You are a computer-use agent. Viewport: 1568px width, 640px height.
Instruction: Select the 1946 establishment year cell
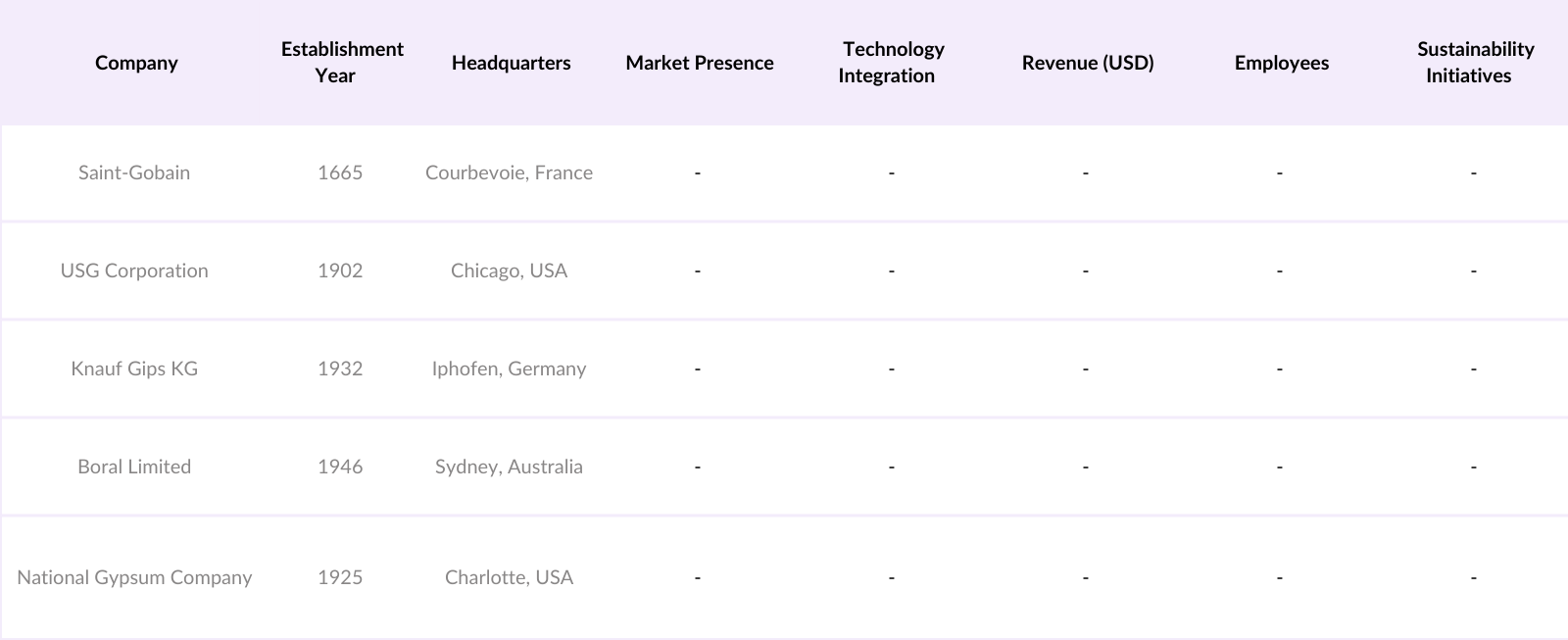(x=340, y=467)
